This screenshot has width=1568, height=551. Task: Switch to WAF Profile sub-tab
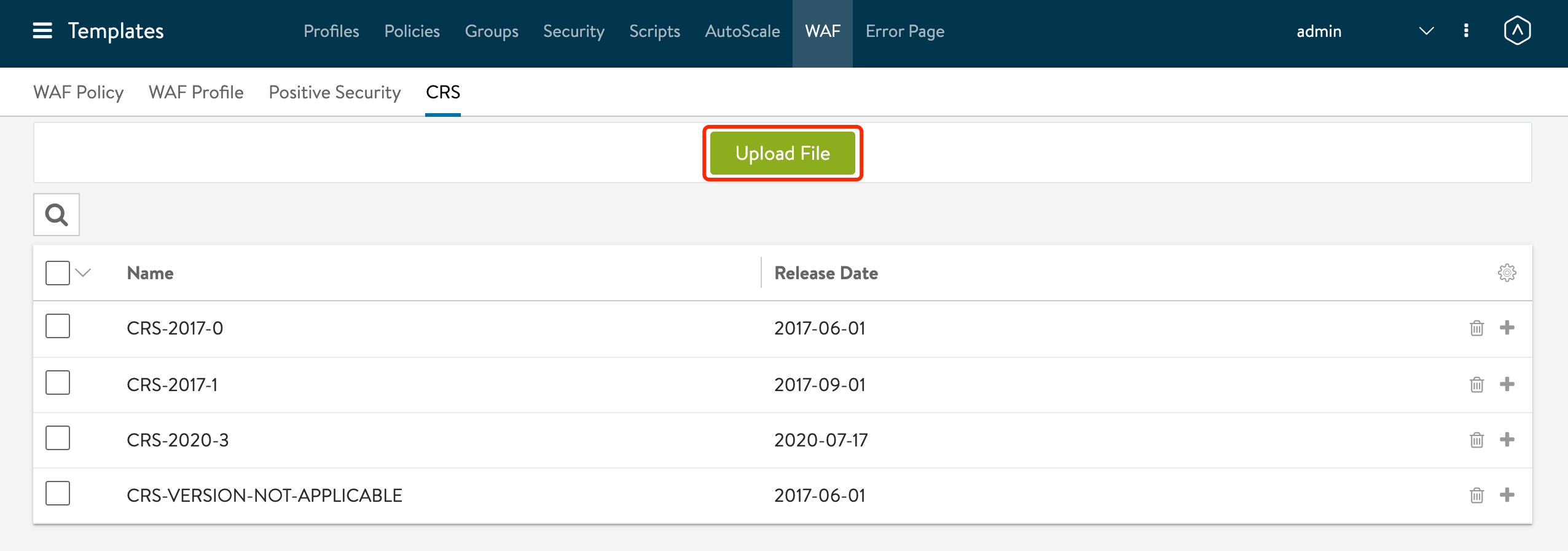(x=196, y=92)
